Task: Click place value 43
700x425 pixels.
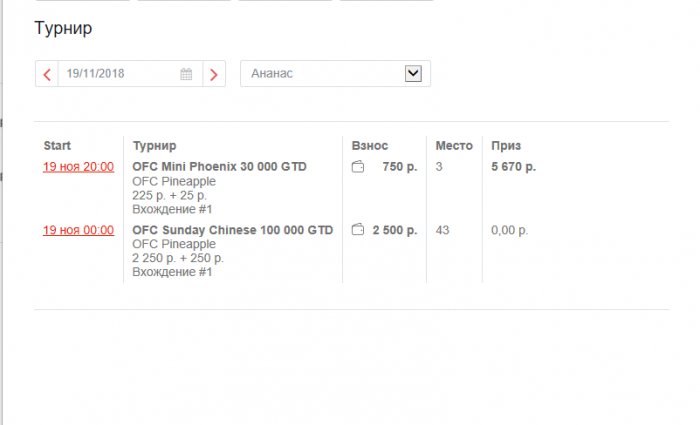Action: coord(442,230)
